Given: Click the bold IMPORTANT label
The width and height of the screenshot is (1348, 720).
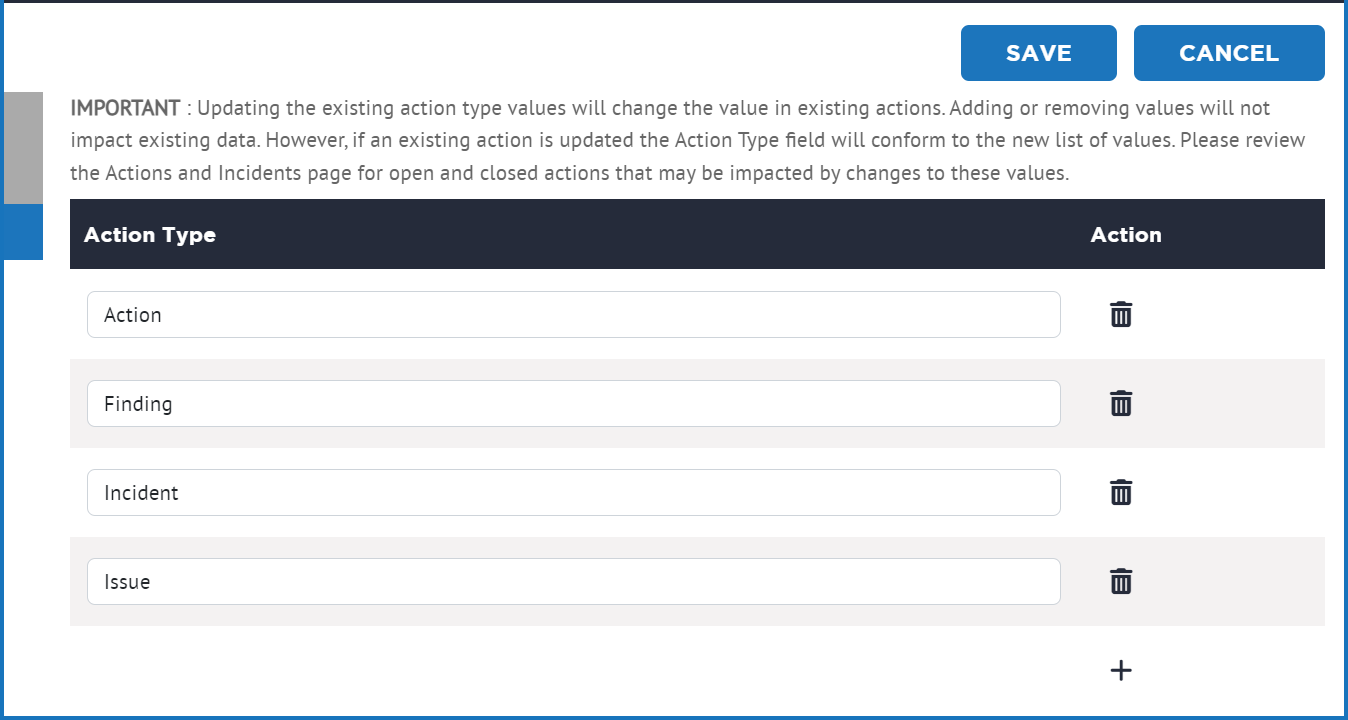Looking at the screenshot, I should click(125, 107).
